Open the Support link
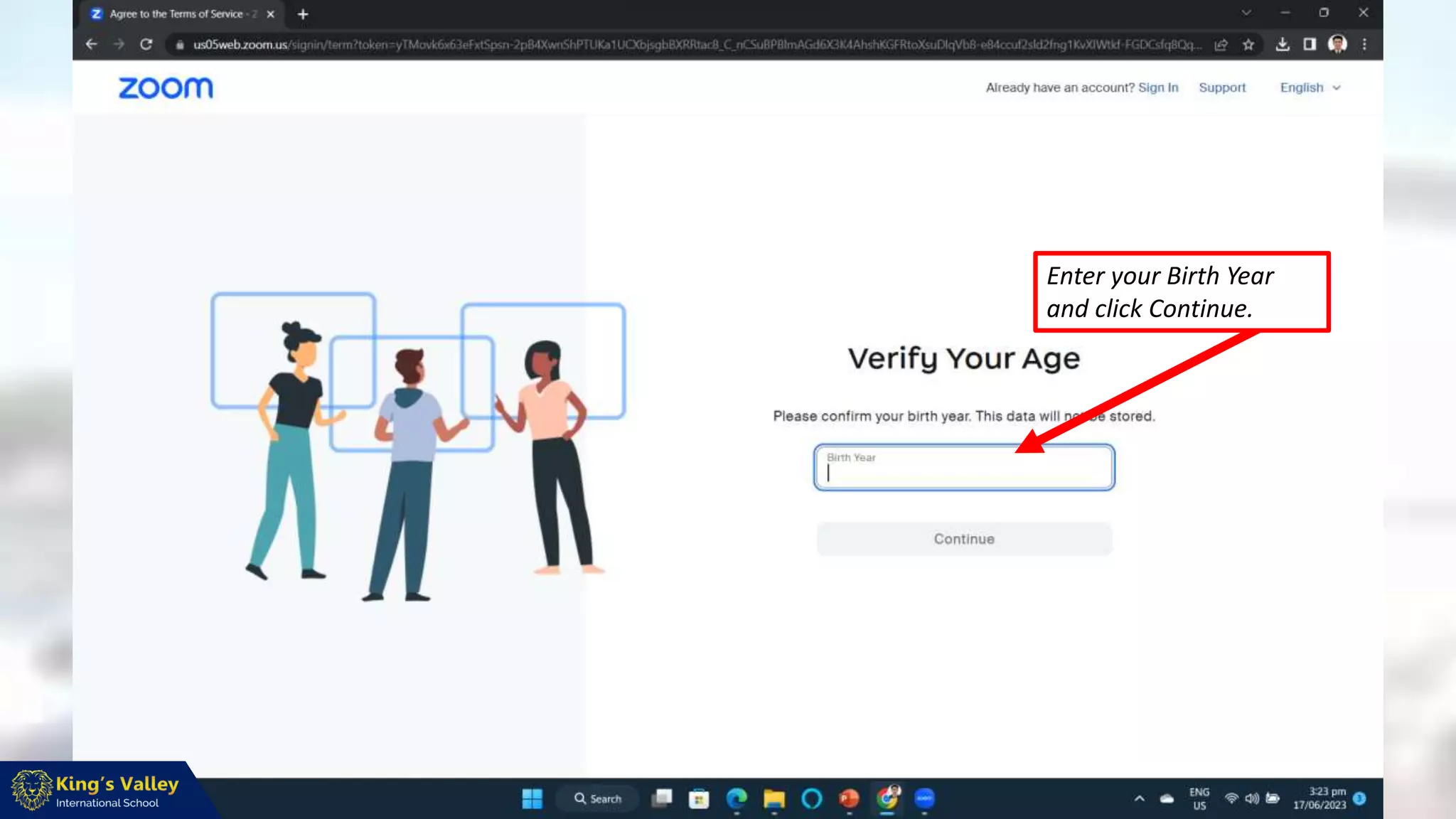Image resolution: width=1456 pixels, height=819 pixels. coord(1221,87)
